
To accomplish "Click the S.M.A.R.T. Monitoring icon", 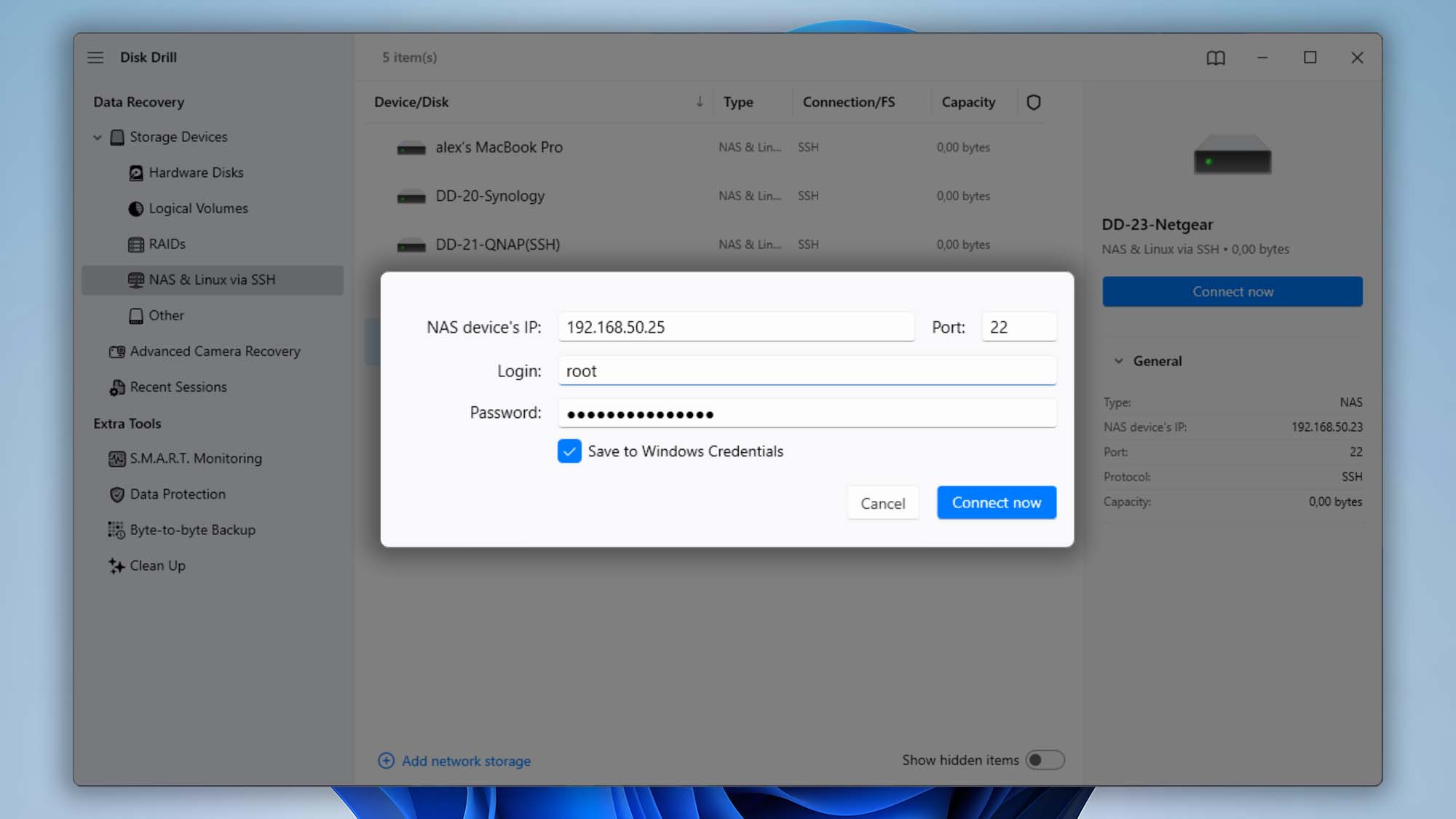I will [x=116, y=459].
